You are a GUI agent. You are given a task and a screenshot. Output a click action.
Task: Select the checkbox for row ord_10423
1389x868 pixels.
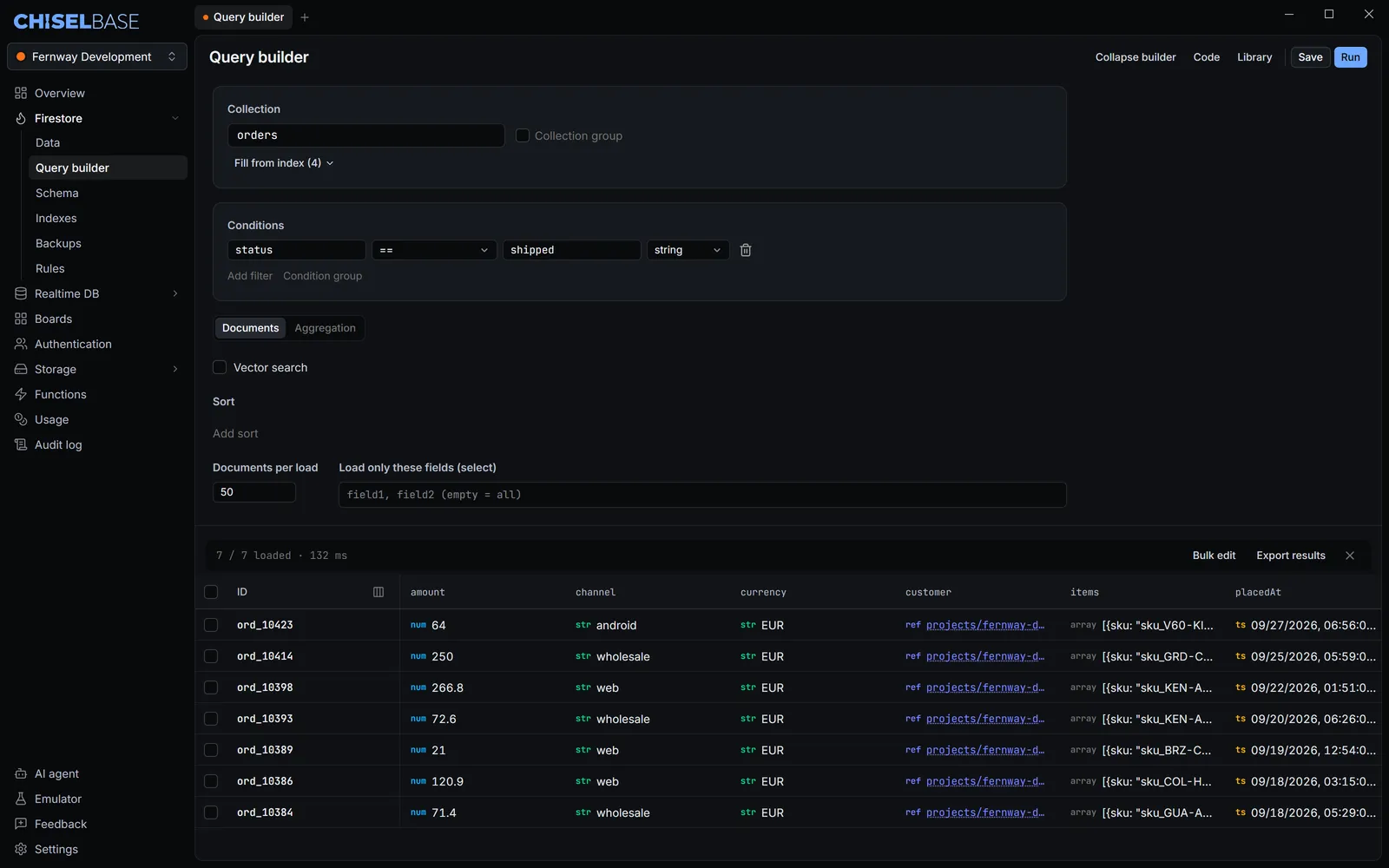pyautogui.click(x=211, y=625)
